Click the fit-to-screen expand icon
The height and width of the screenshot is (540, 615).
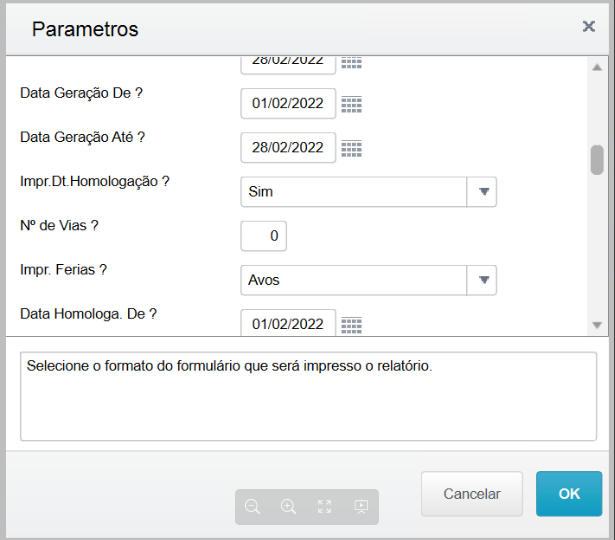click(324, 506)
